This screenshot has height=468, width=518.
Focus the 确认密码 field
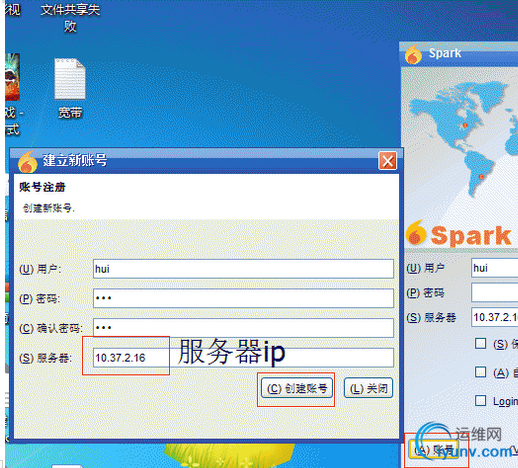(243, 328)
